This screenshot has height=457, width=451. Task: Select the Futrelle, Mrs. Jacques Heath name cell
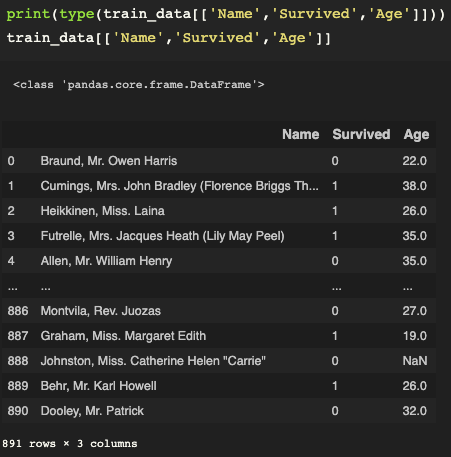click(x=162, y=236)
